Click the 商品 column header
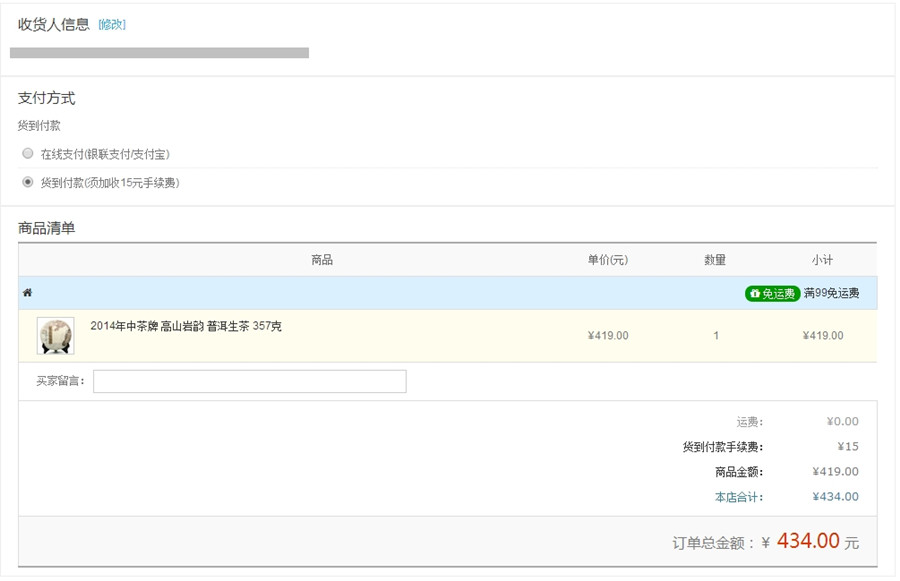The image size is (900, 581). tap(321, 260)
